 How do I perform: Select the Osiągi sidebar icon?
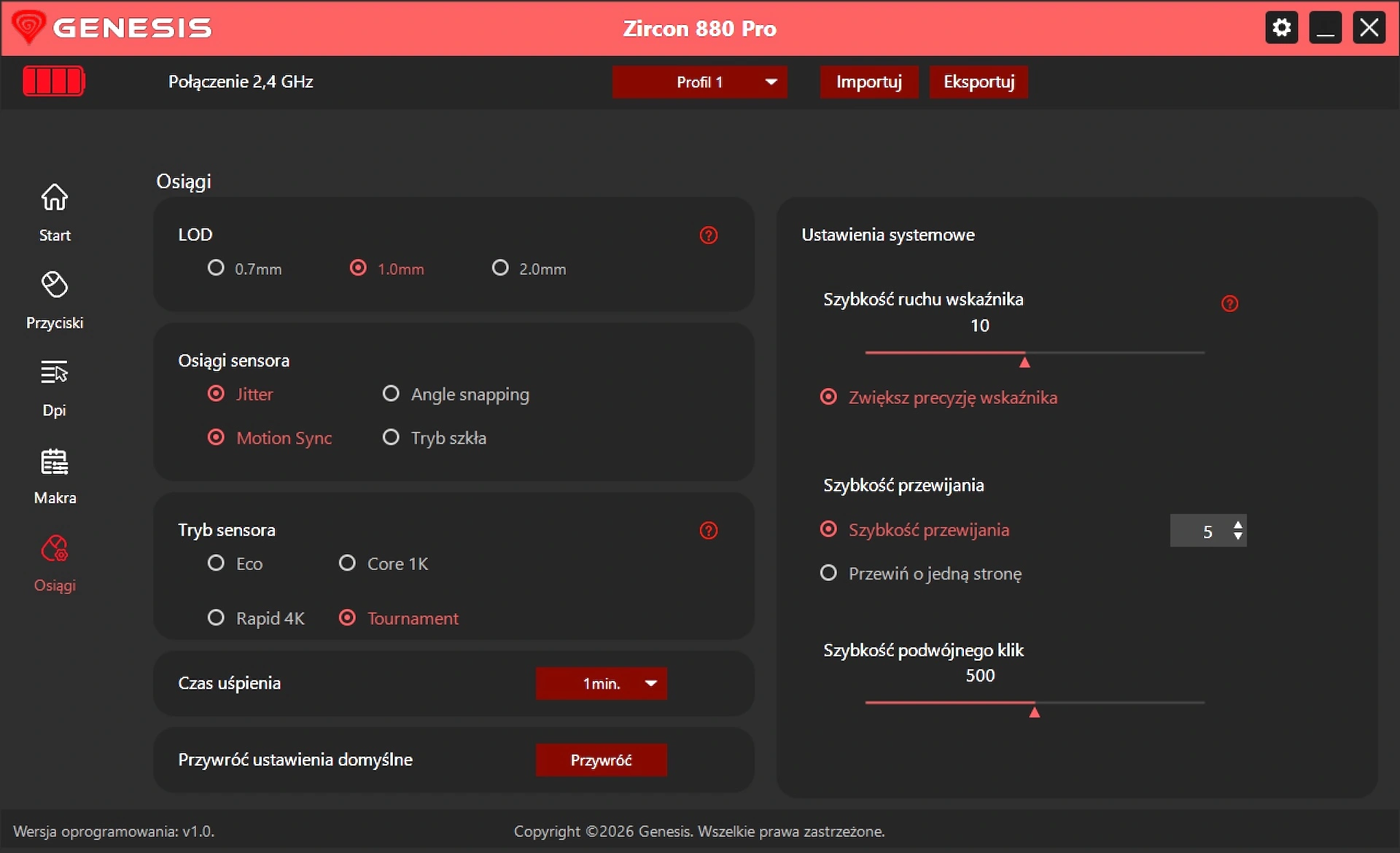click(55, 548)
